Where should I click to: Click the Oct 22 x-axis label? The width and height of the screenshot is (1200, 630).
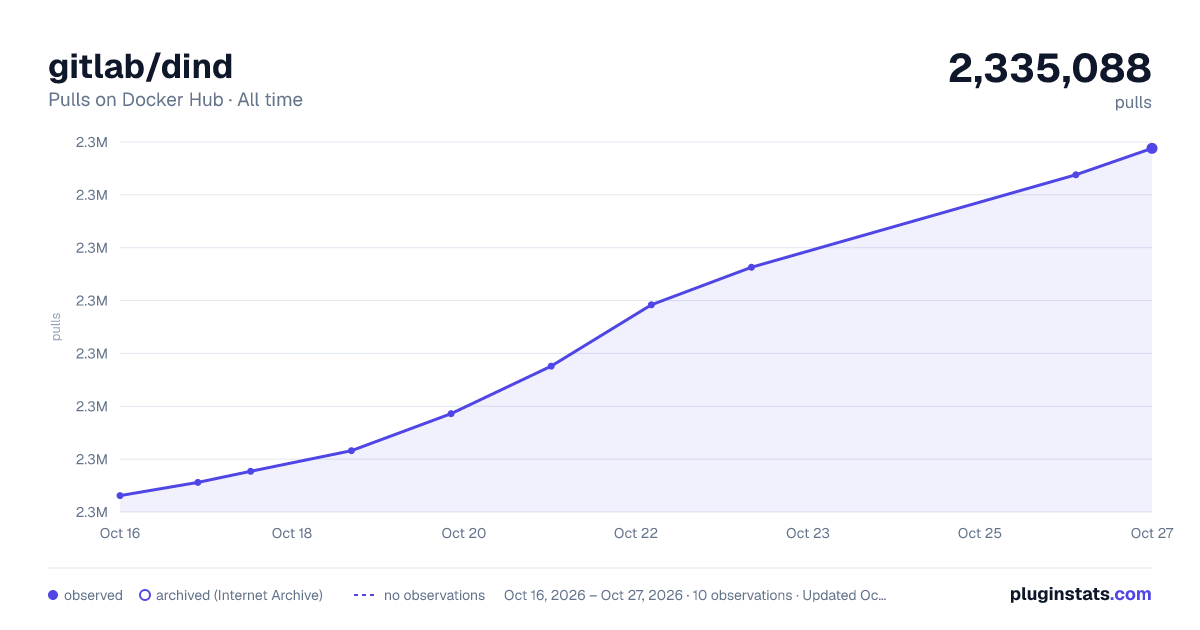pyautogui.click(x=636, y=533)
